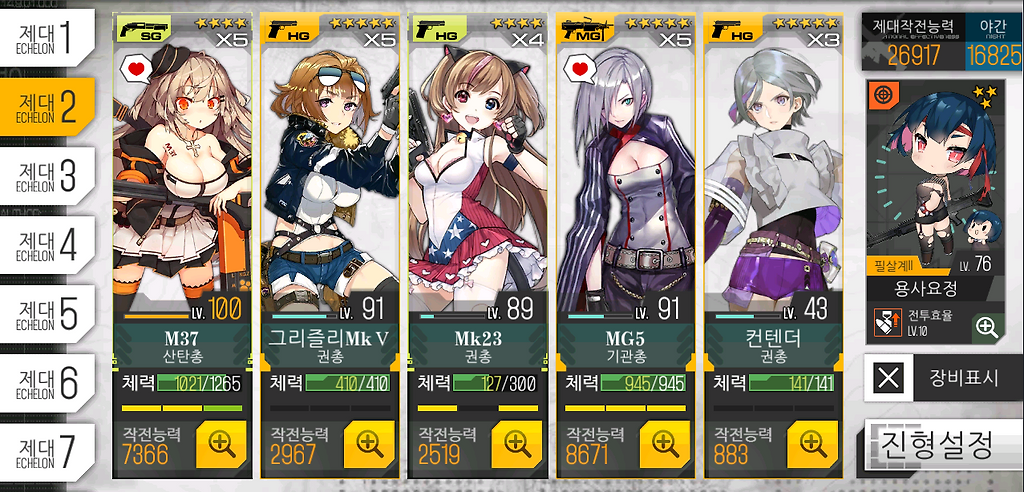Select the 제대작전능력 echelon power panel
The image size is (1024, 492).
tap(914, 43)
